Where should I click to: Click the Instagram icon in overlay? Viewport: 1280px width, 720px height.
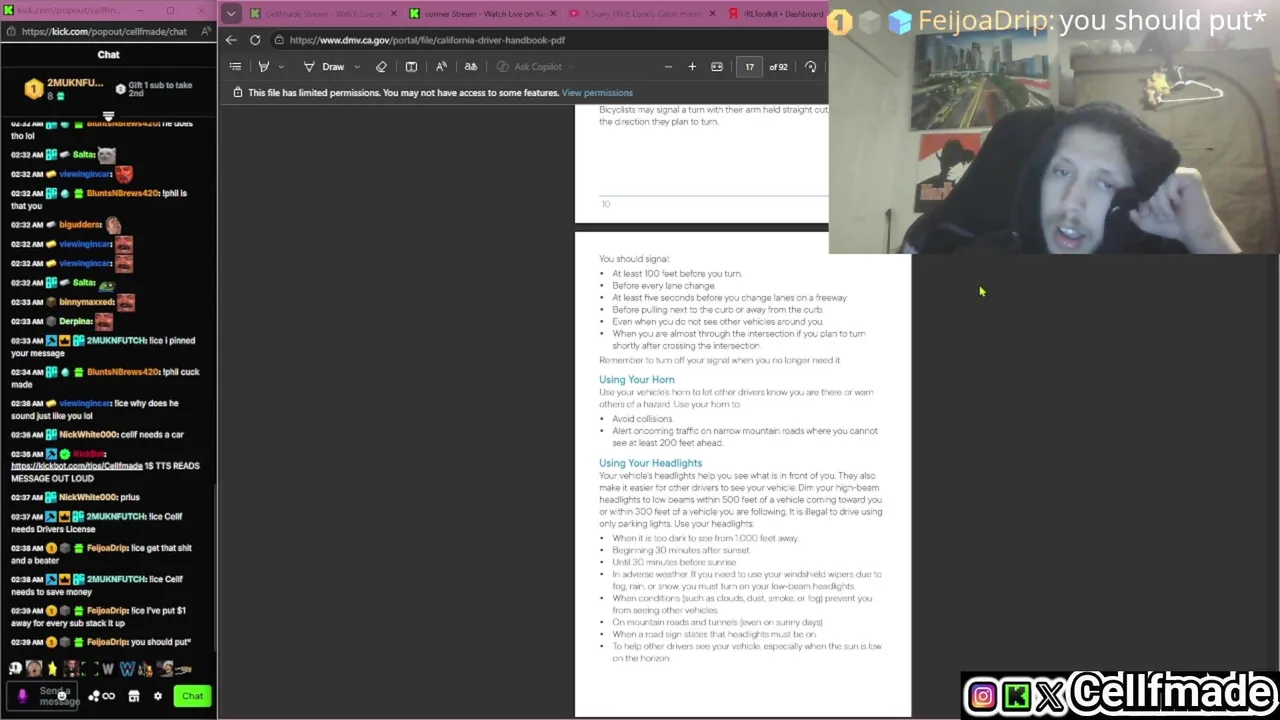point(983,696)
